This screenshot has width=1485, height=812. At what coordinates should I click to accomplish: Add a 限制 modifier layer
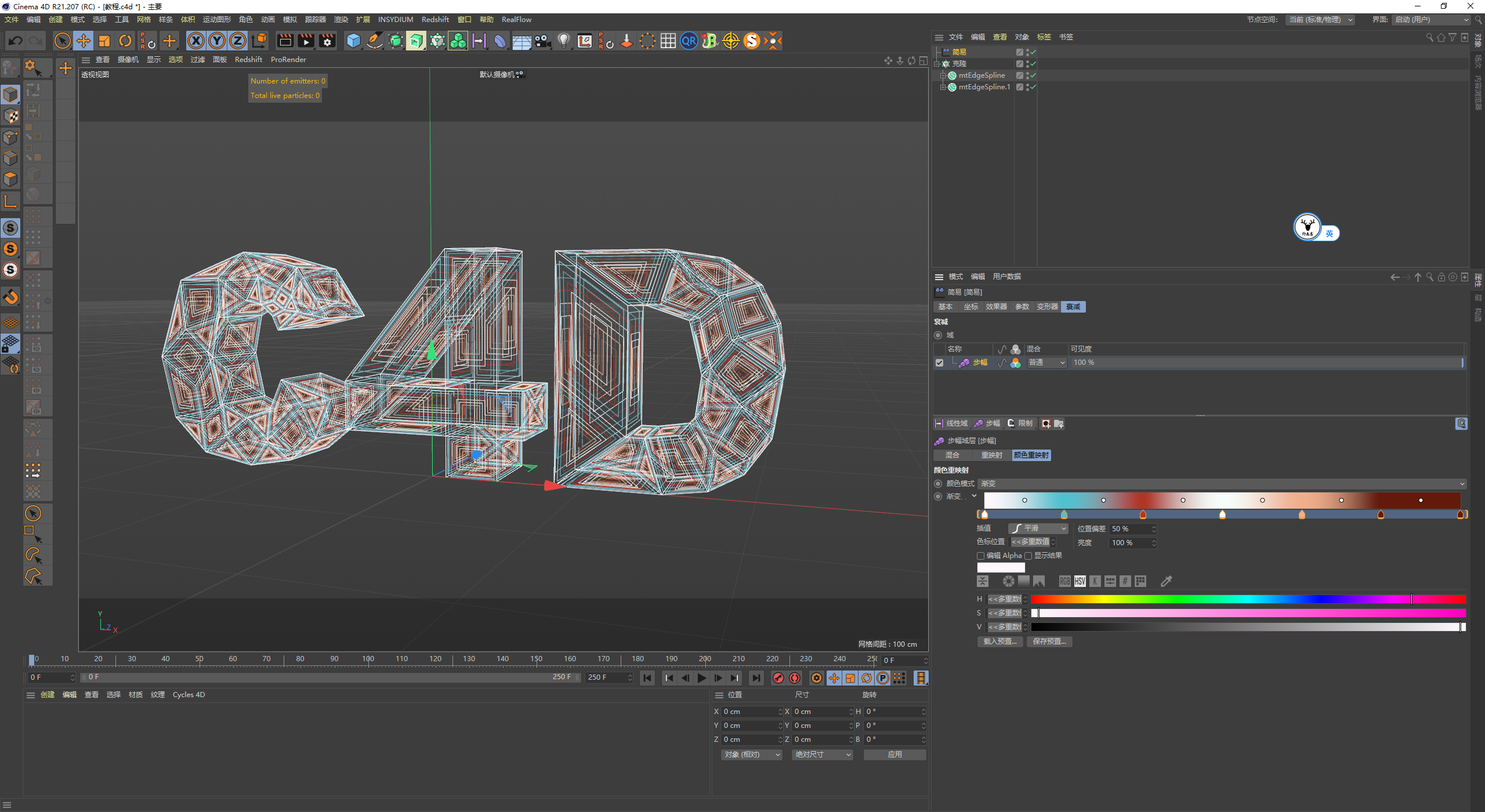pyautogui.click(x=1020, y=423)
